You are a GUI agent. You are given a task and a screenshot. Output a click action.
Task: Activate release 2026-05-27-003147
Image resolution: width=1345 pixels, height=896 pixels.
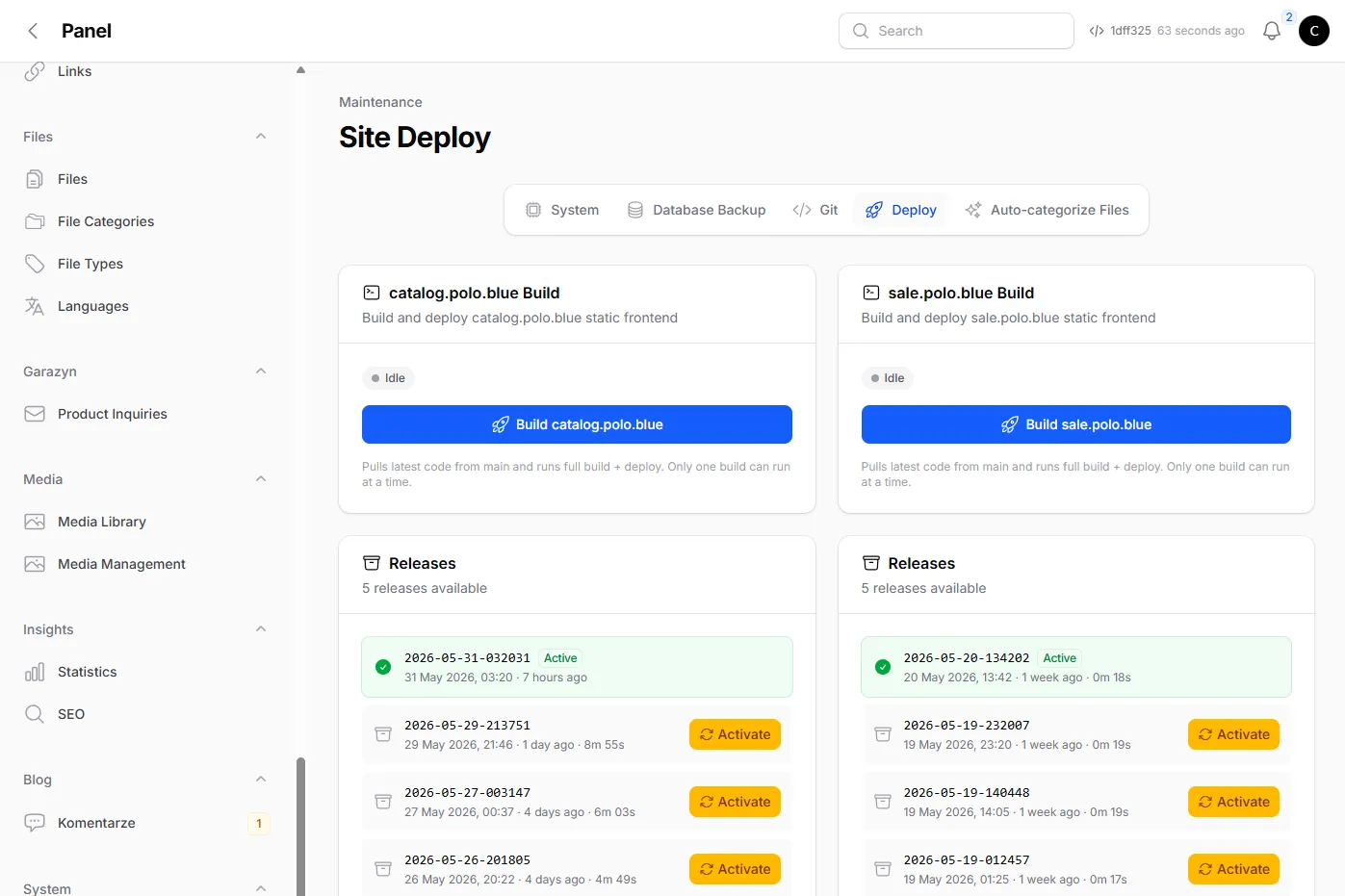pyautogui.click(x=735, y=802)
